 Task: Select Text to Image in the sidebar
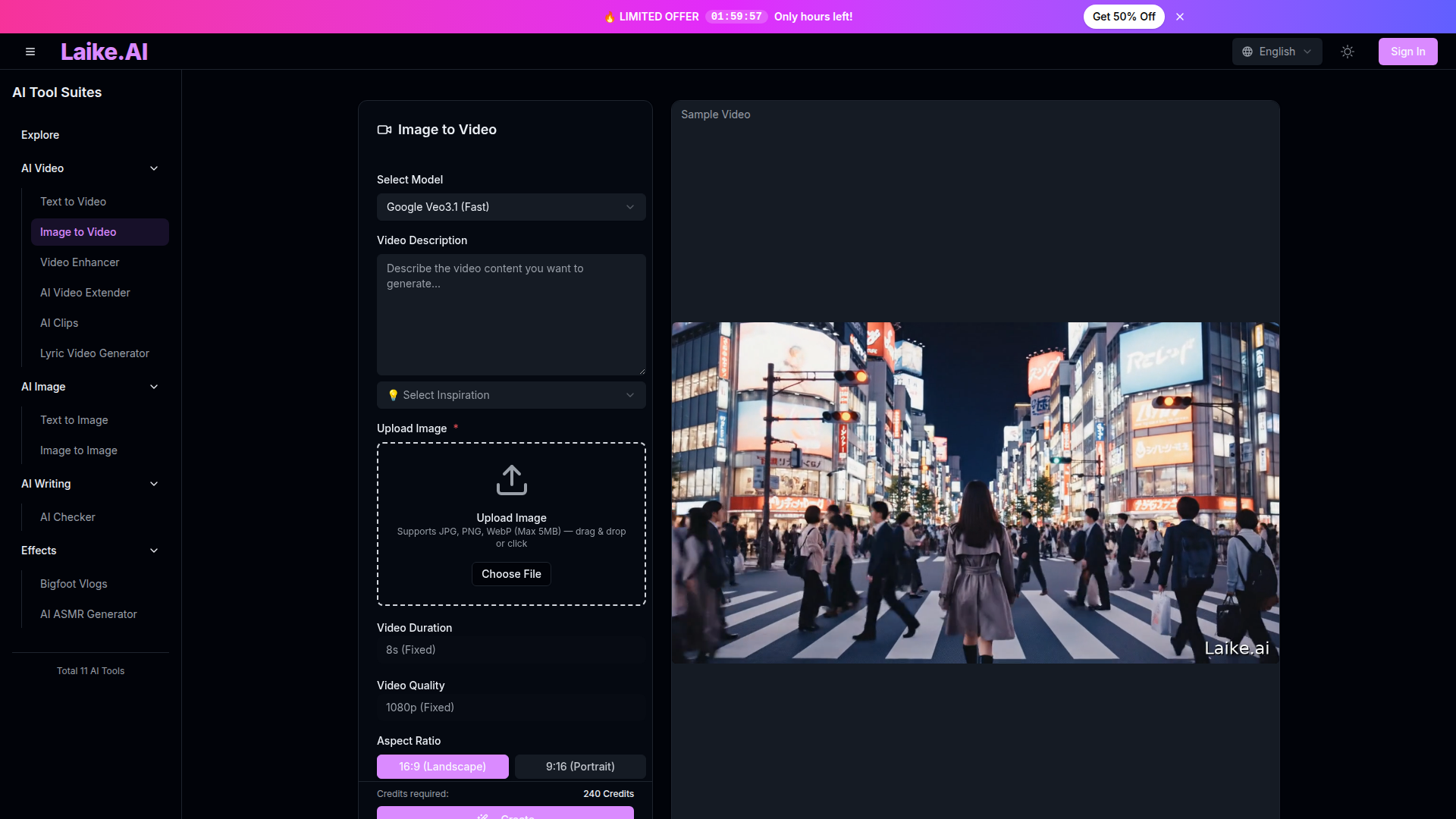pyautogui.click(x=74, y=419)
